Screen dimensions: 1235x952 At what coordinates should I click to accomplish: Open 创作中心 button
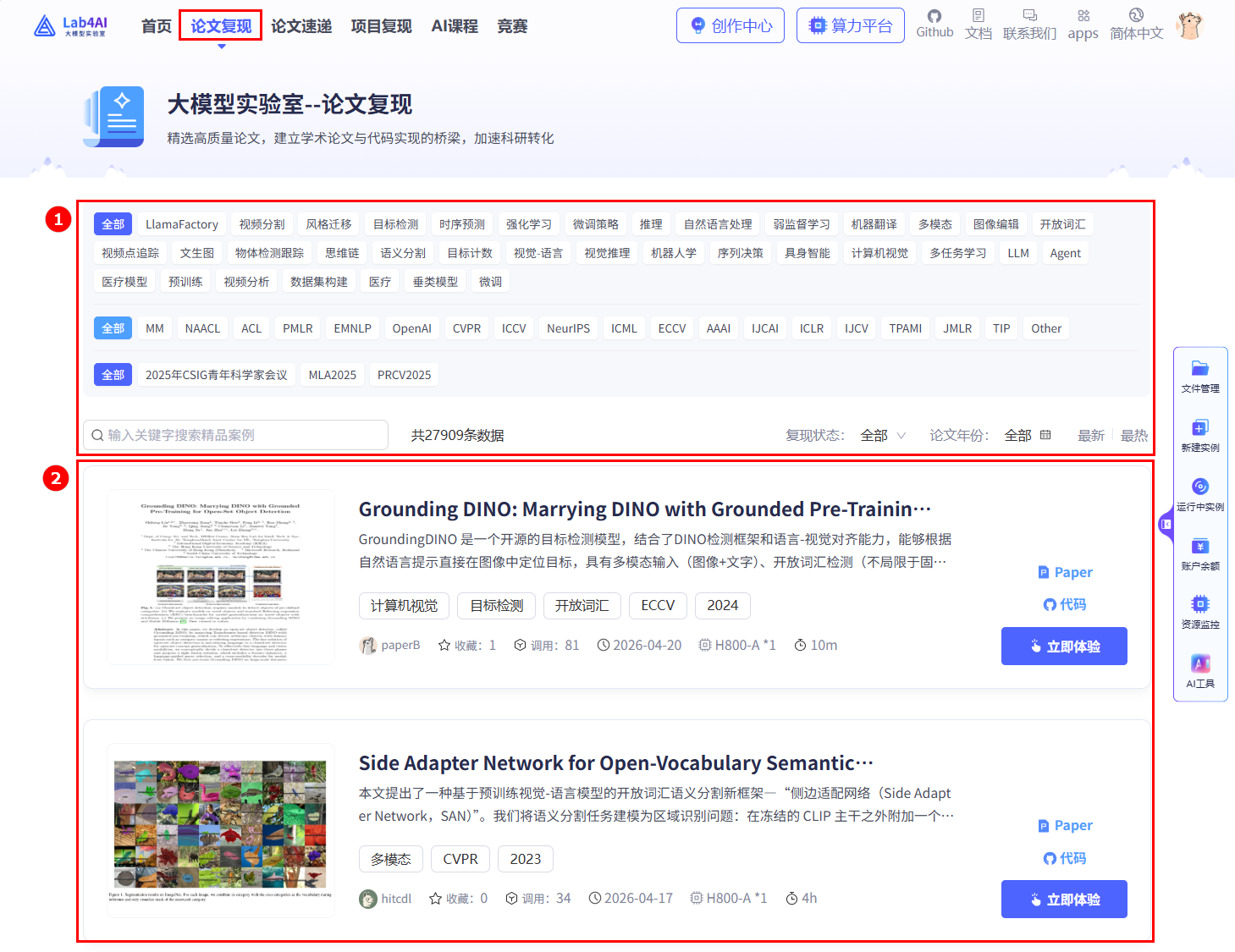click(x=731, y=25)
